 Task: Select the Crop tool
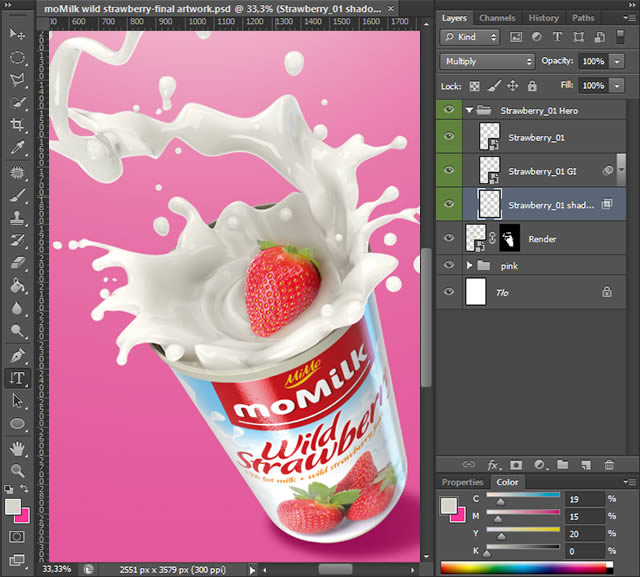coord(17,124)
